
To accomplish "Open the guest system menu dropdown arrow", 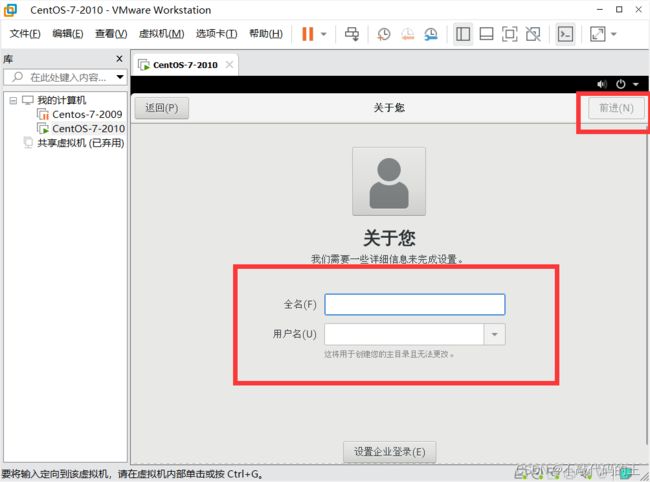I will [x=635, y=85].
